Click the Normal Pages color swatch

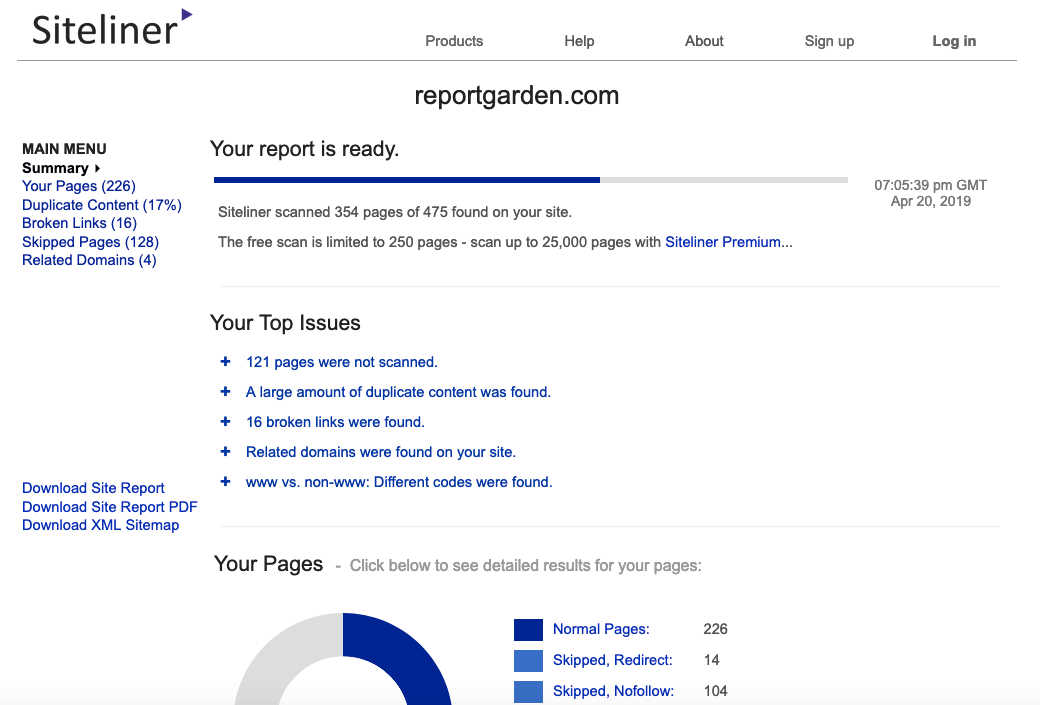(x=528, y=629)
